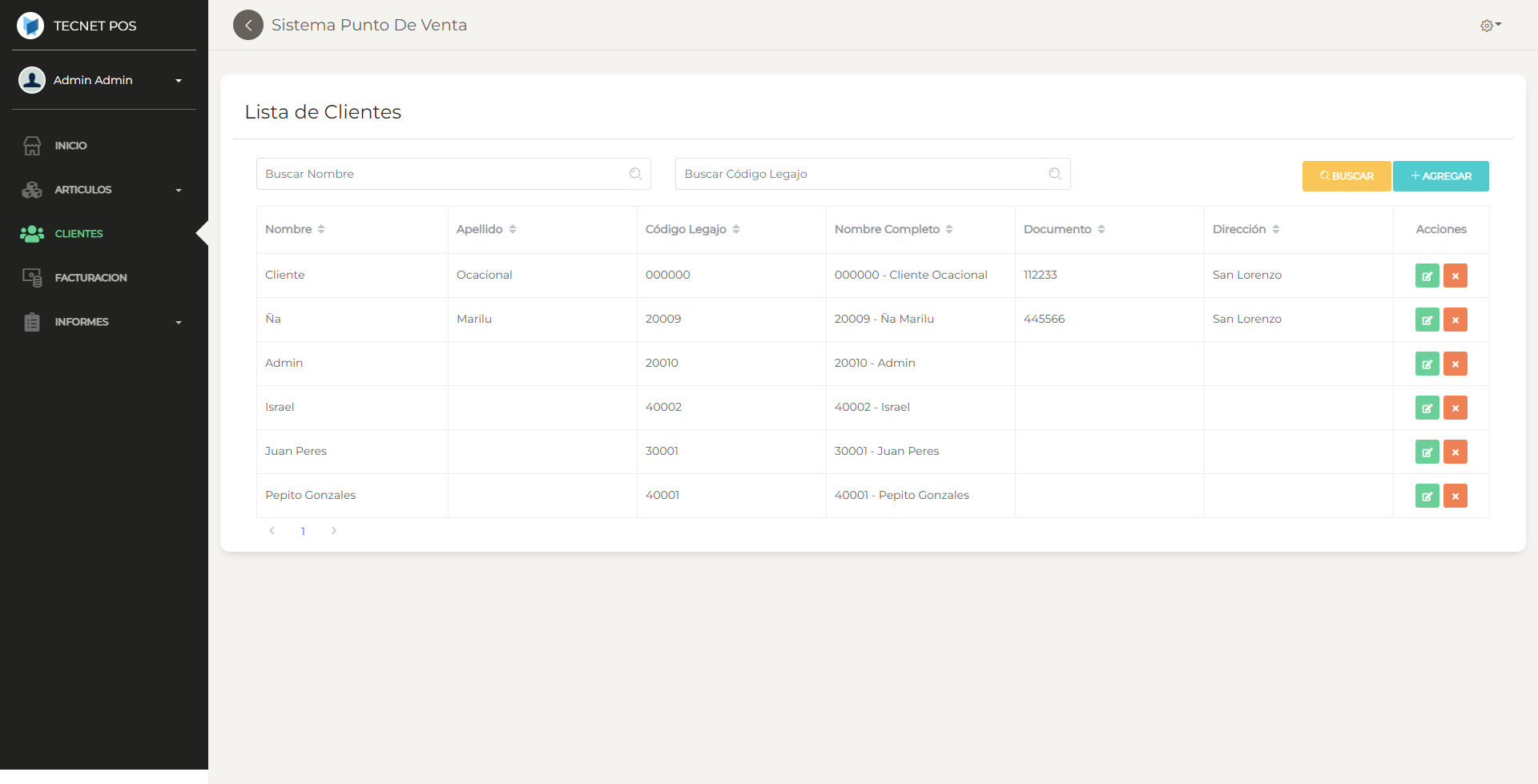Click the Admin Admin user avatar
The image size is (1538, 784).
32,79
